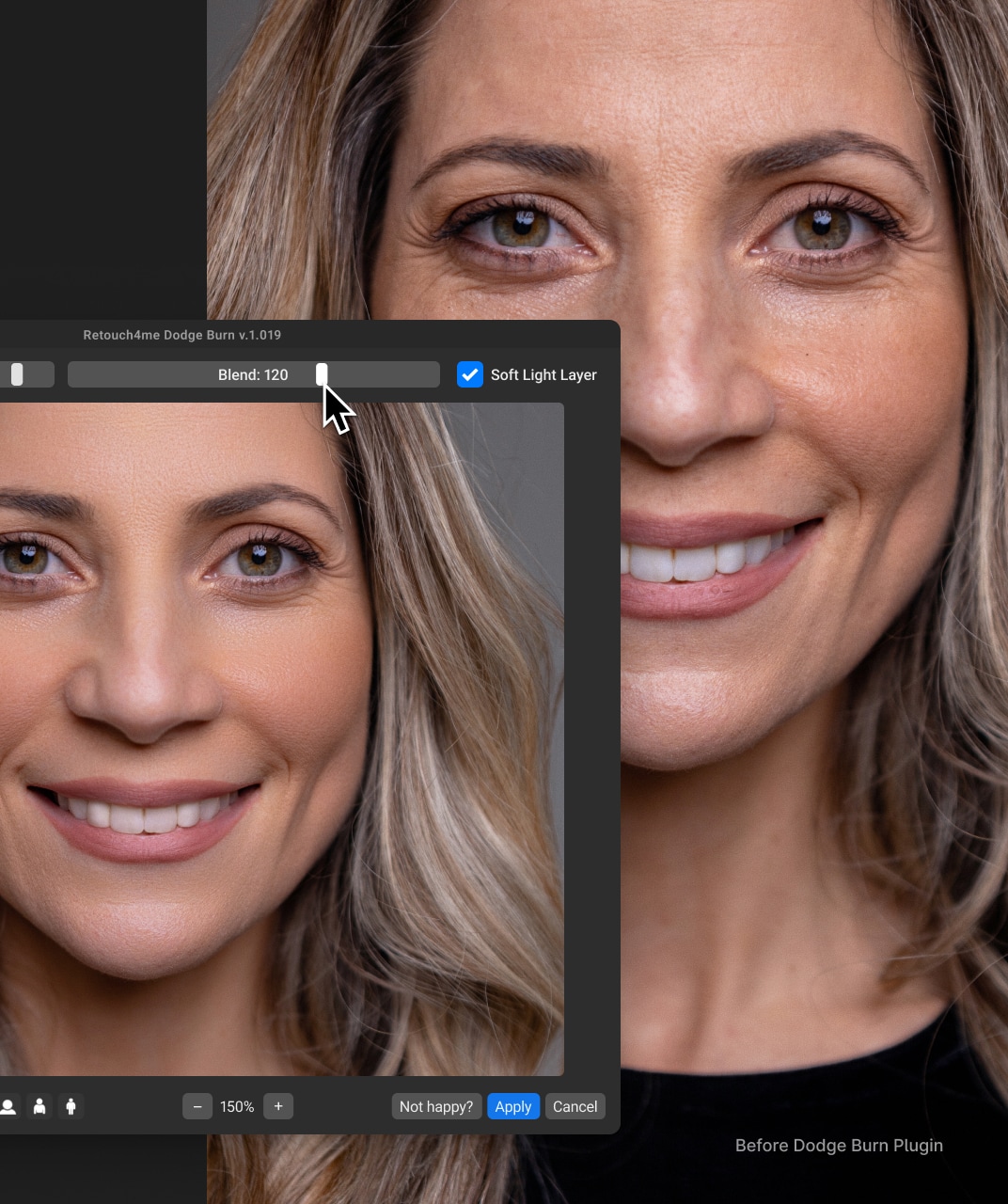
Task: Click the middle figure icon in the toolbar
Action: 39,1107
